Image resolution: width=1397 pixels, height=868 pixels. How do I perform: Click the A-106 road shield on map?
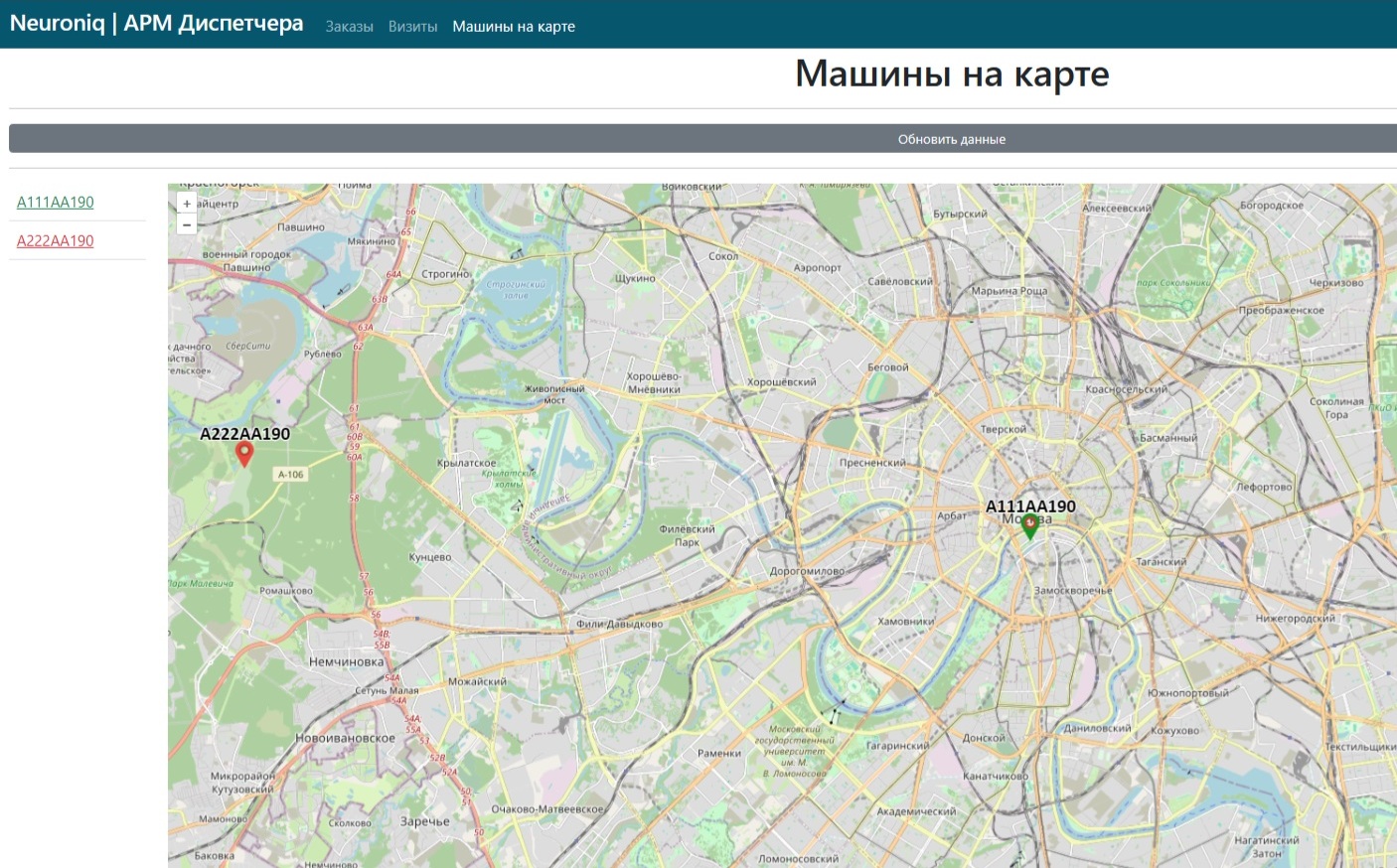[x=290, y=475]
